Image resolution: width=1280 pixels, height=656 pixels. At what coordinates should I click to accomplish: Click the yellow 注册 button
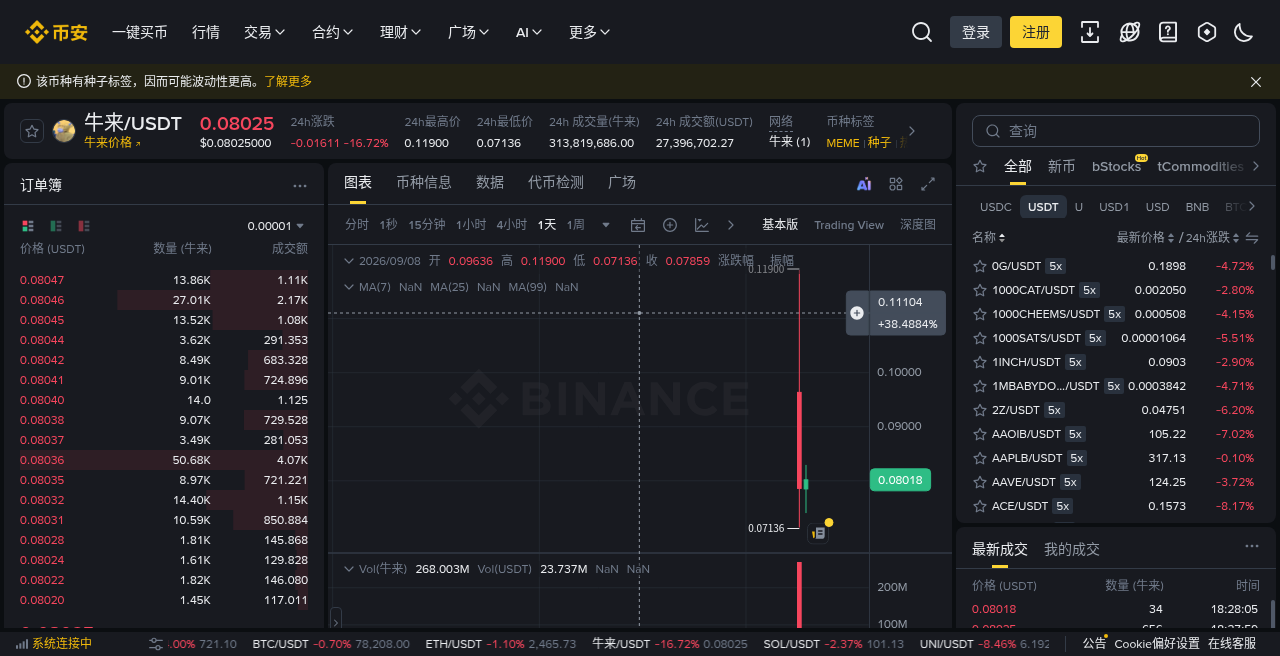click(x=1036, y=32)
